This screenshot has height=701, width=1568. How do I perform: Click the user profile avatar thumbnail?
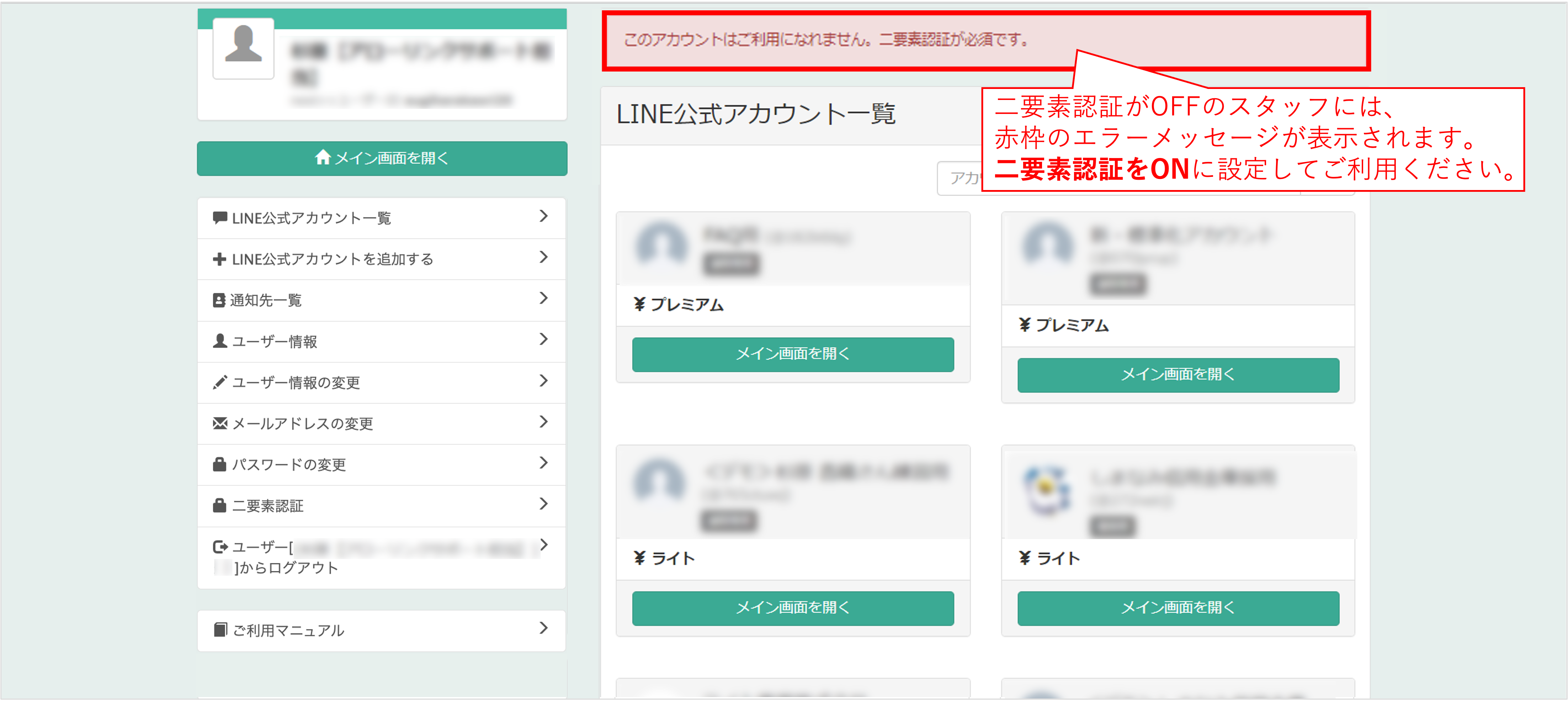click(x=244, y=49)
